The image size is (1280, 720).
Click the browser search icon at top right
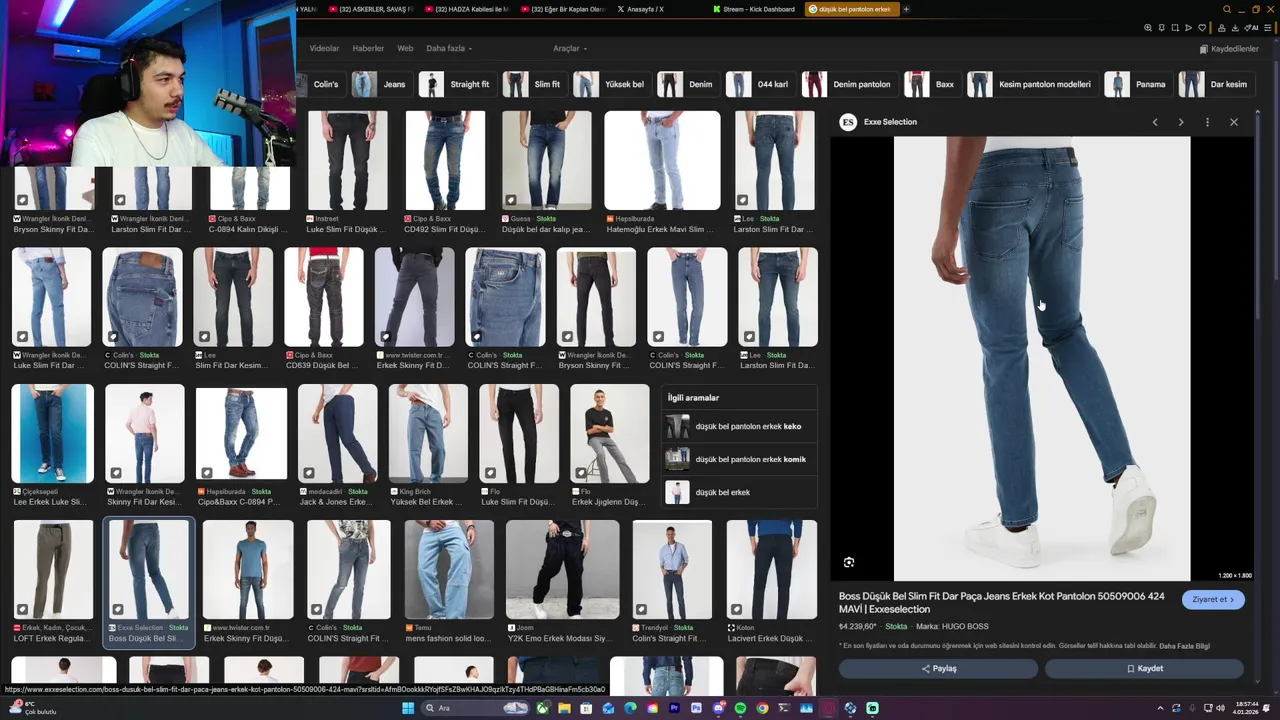1227,9
